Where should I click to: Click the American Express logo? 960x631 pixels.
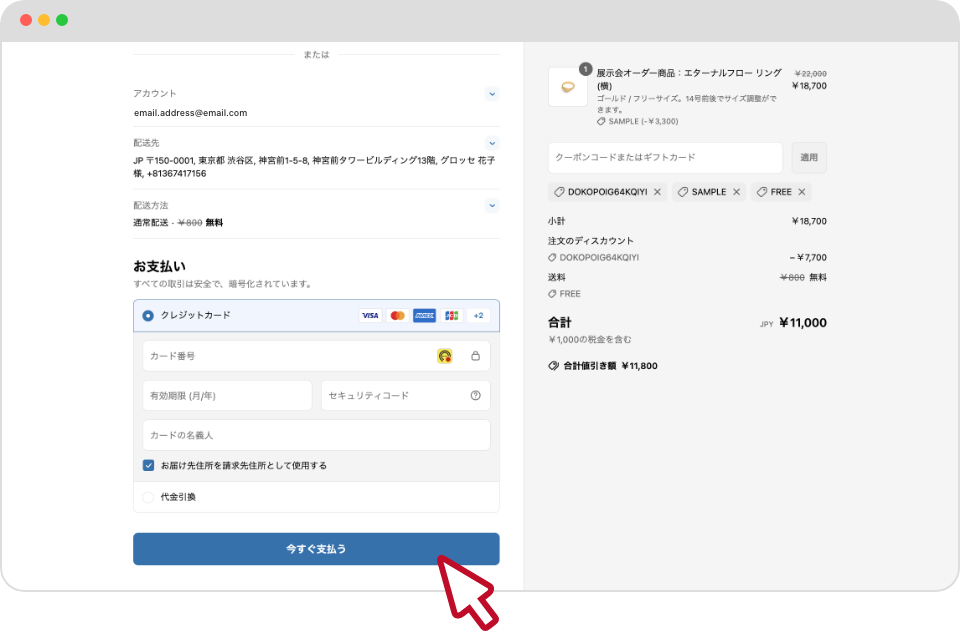[424, 316]
